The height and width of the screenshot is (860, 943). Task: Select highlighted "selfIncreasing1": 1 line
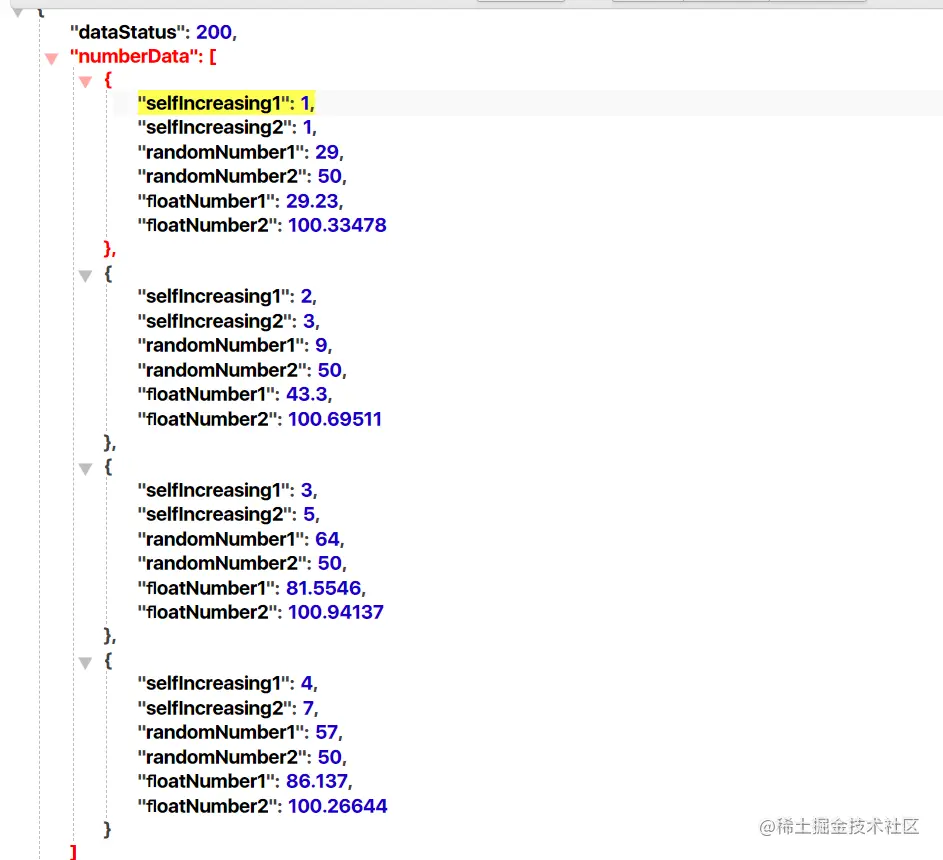226,103
